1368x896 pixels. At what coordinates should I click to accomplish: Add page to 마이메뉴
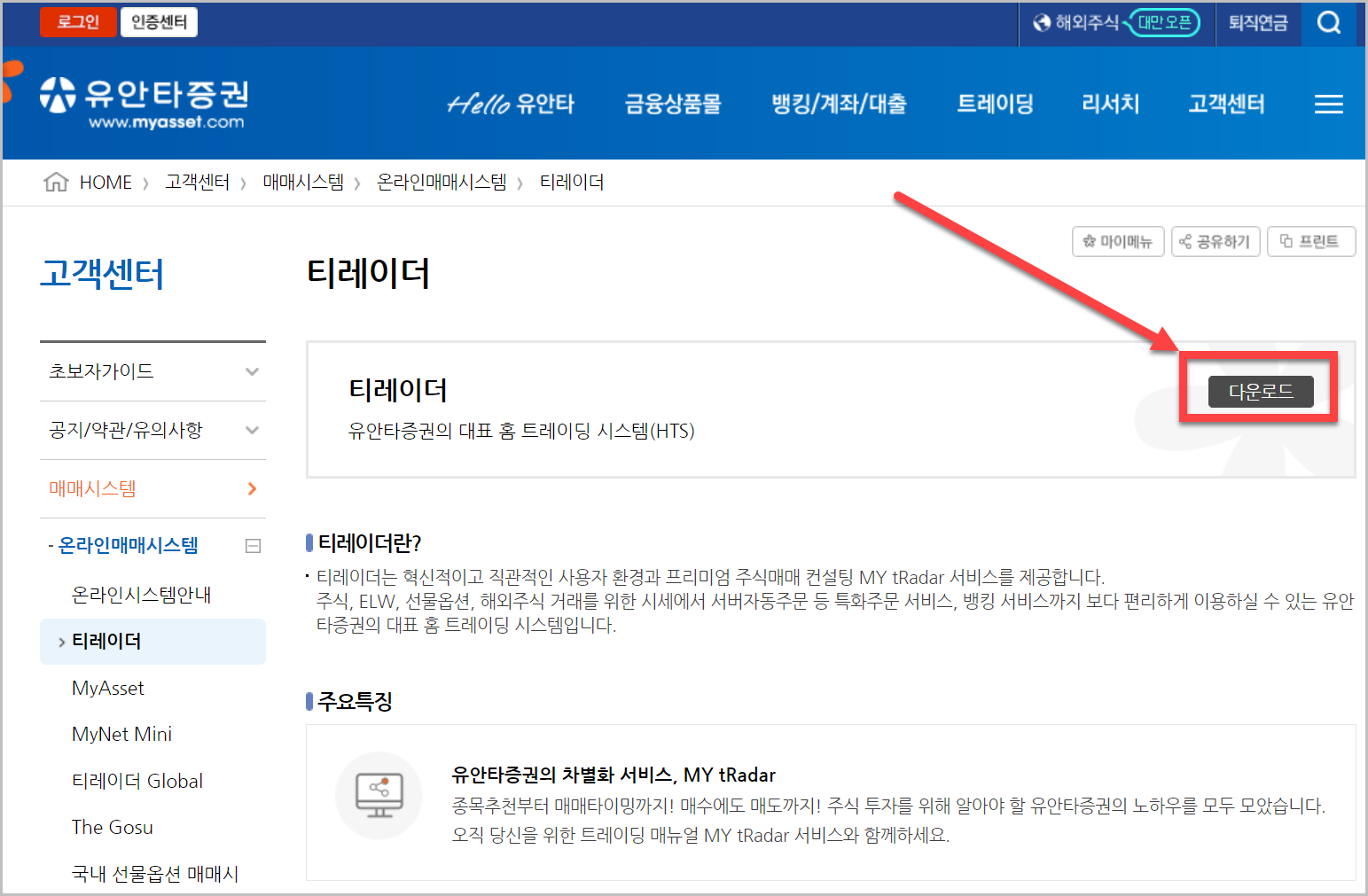click(x=1118, y=241)
